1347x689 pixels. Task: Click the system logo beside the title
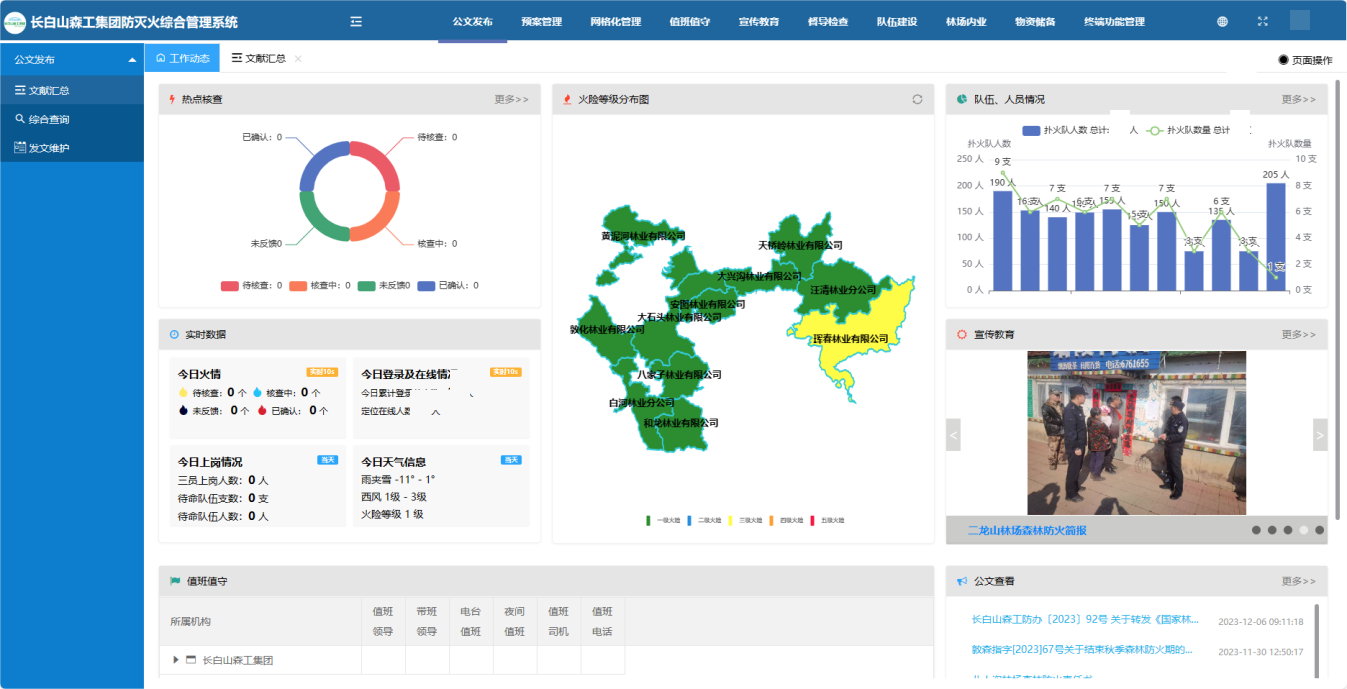[x=15, y=21]
